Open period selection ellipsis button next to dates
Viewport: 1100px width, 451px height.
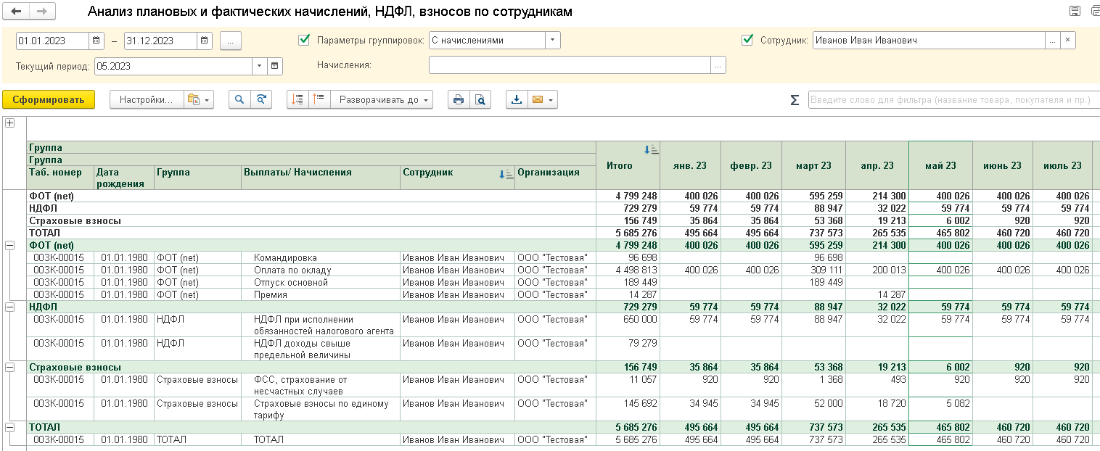[x=231, y=41]
